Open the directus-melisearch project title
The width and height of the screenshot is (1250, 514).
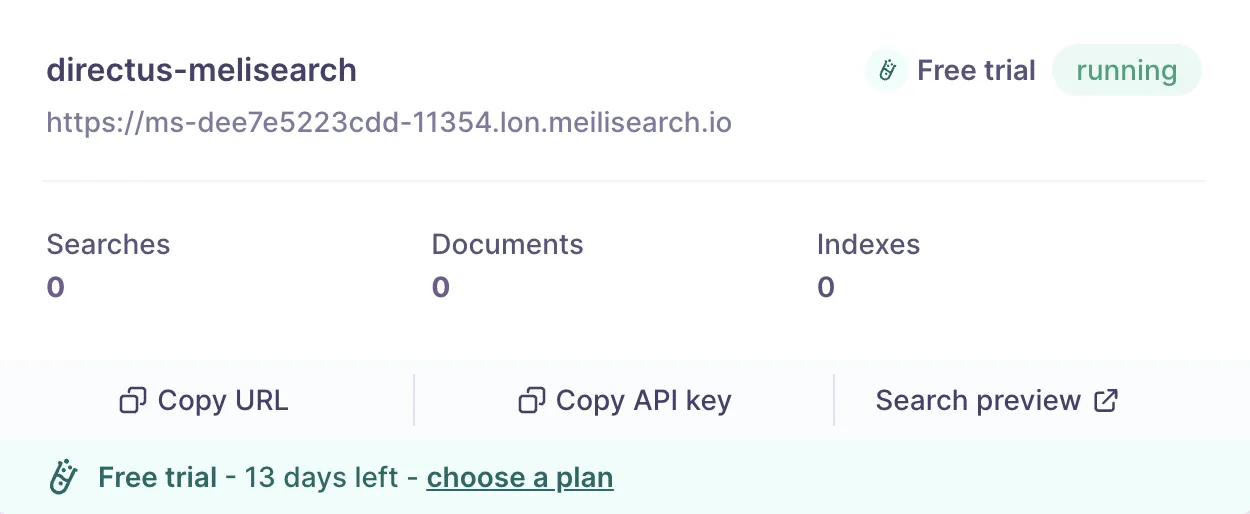[201, 70]
